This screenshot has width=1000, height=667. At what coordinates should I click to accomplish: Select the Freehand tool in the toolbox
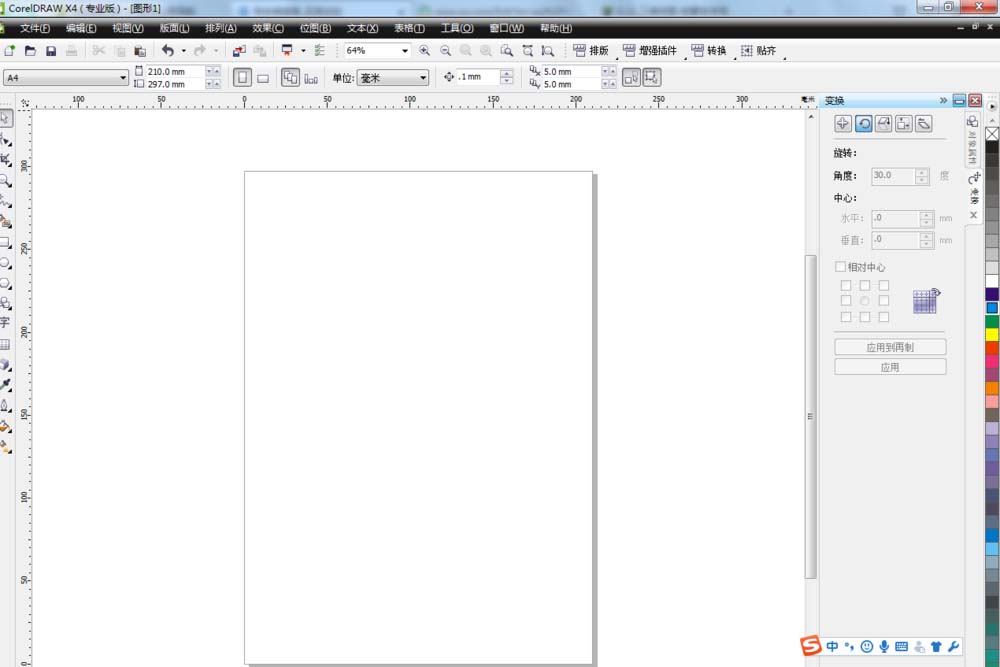coord(5,201)
